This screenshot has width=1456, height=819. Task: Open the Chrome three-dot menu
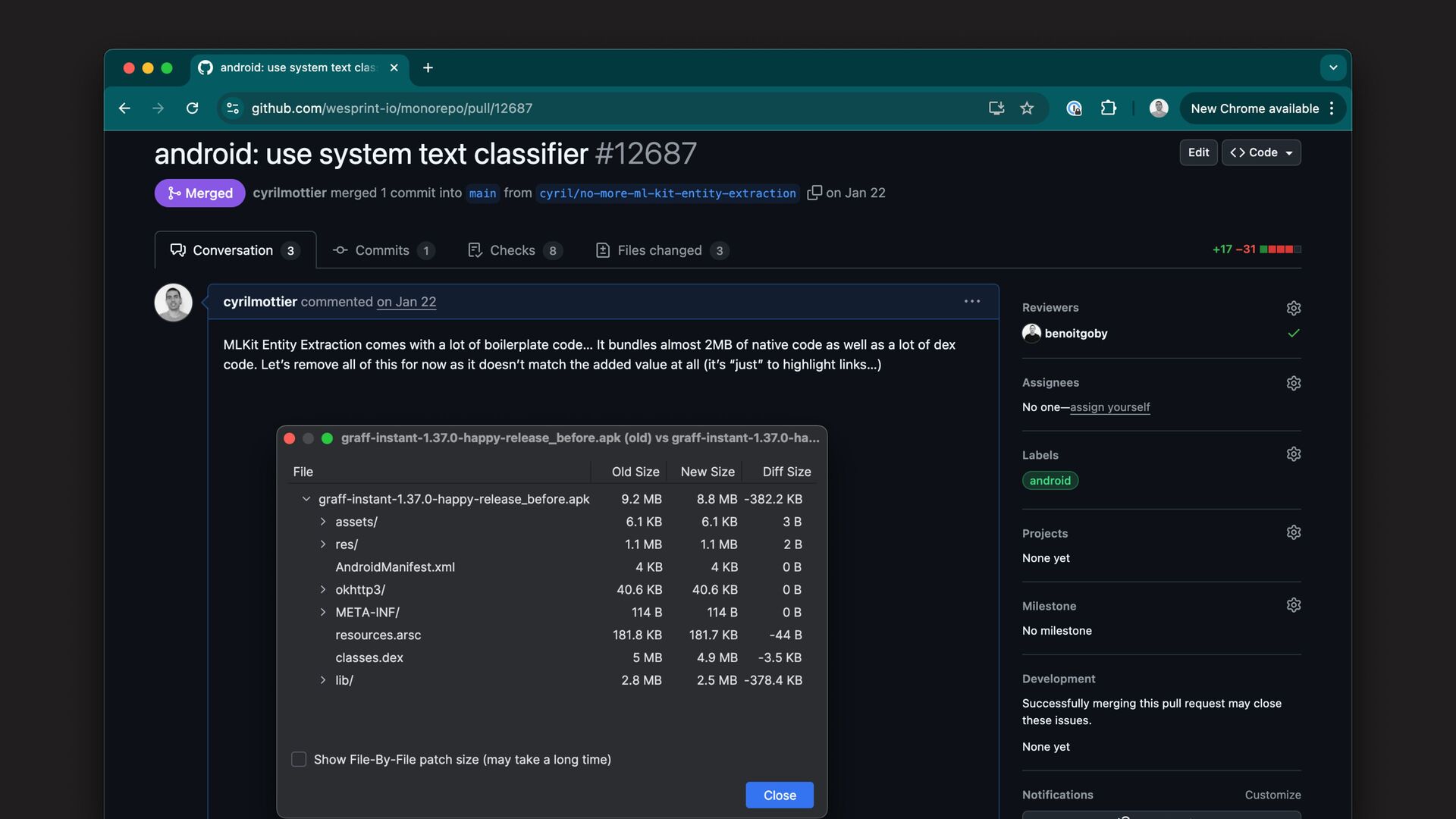pos(1332,108)
